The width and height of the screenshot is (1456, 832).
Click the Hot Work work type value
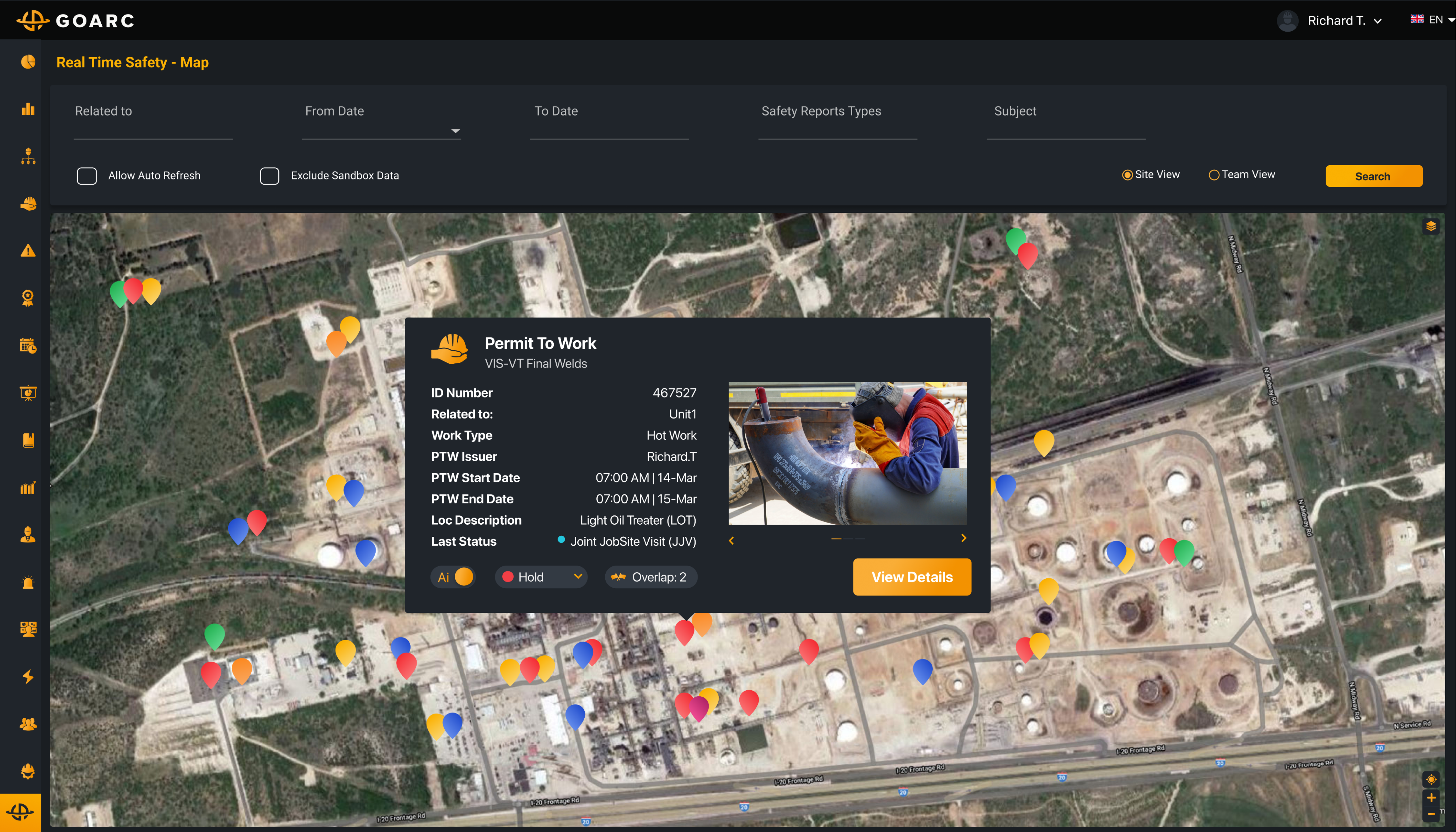point(671,435)
